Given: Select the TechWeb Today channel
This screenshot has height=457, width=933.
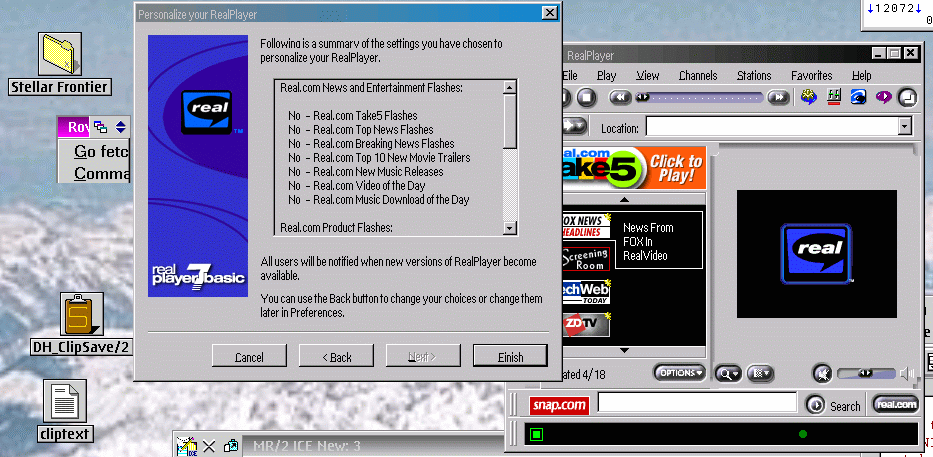Looking at the screenshot, I should [587, 292].
